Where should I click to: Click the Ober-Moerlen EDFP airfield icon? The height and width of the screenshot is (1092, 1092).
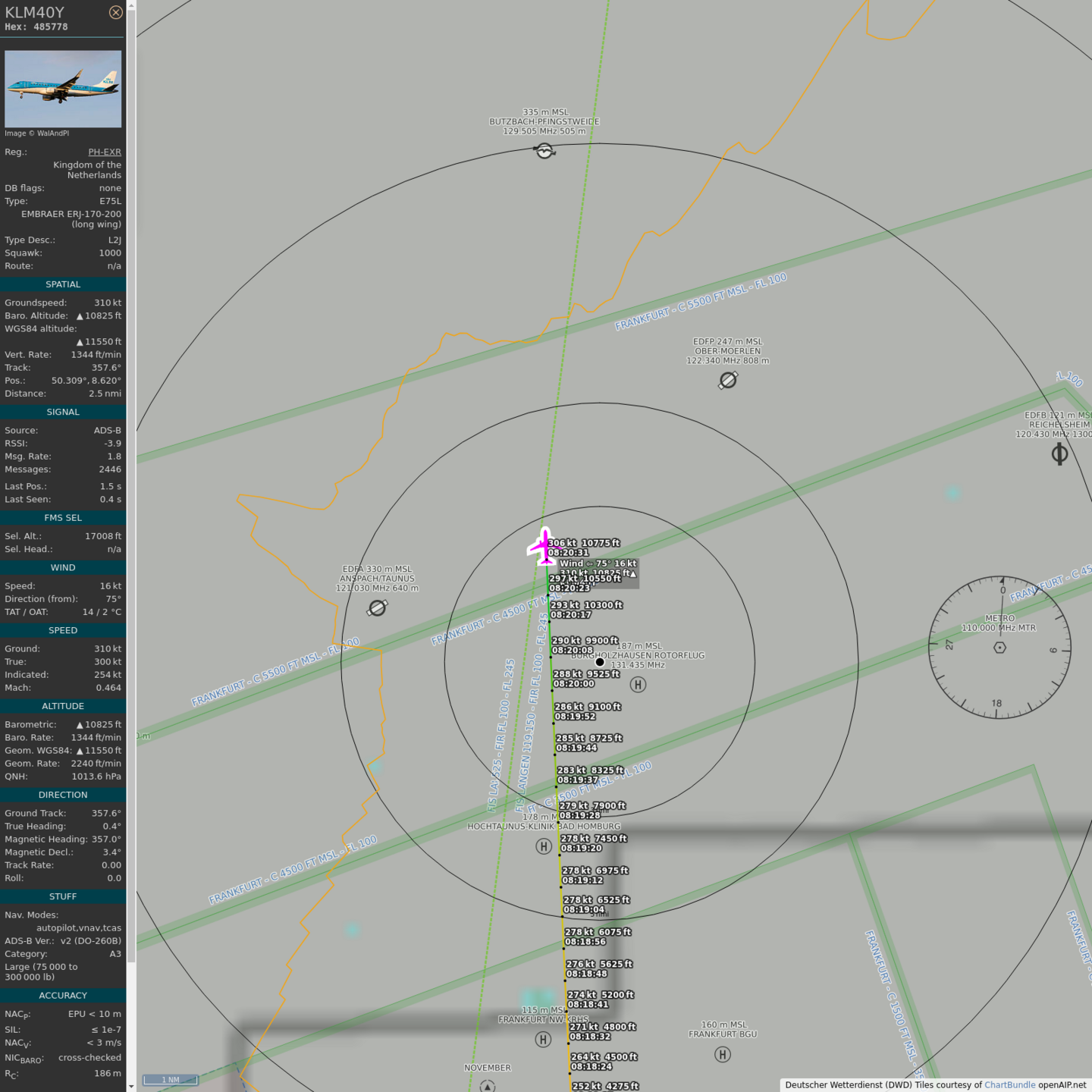[728, 380]
